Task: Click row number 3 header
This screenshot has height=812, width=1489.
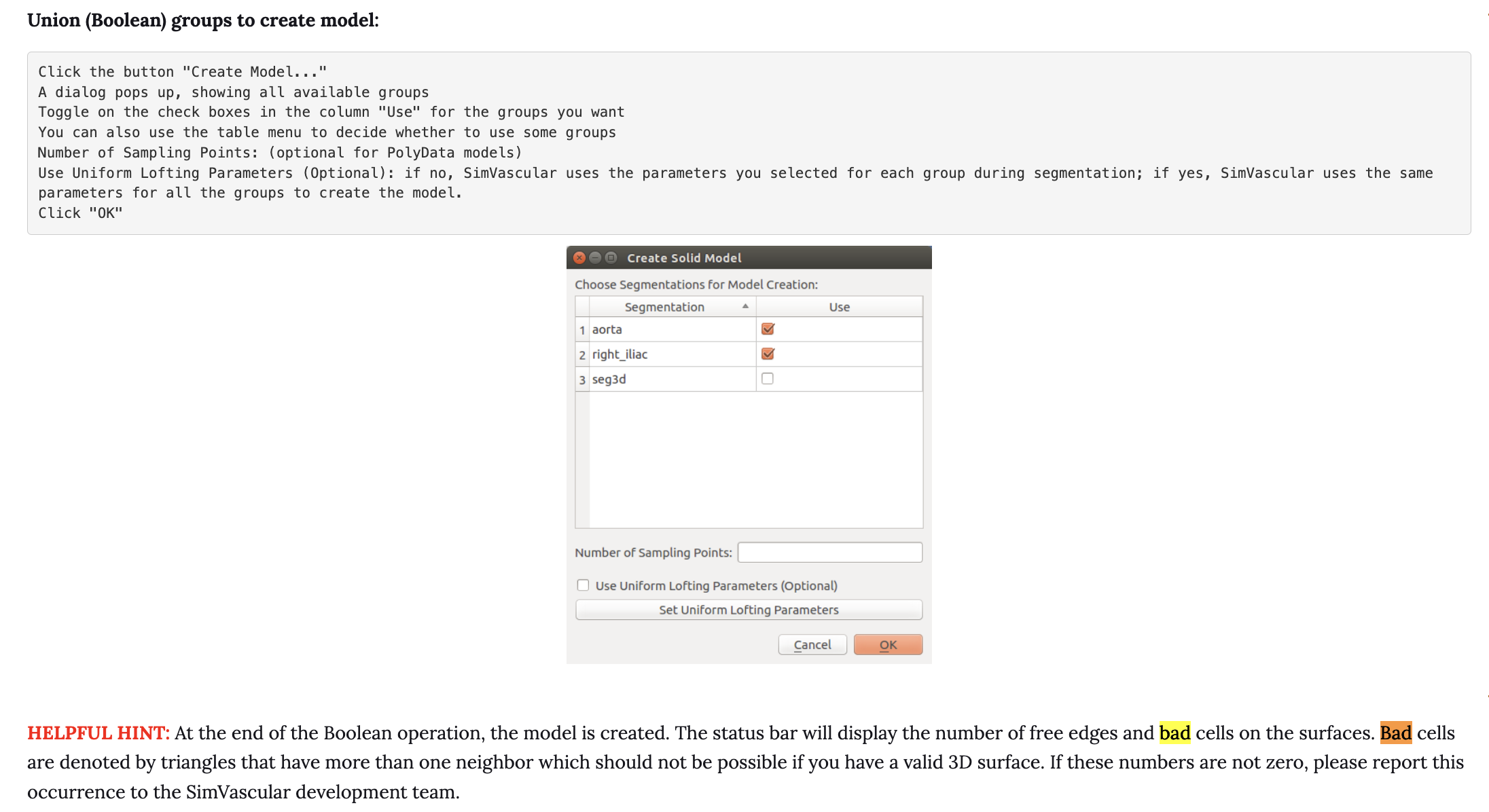Action: pyautogui.click(x=582, y=380)
